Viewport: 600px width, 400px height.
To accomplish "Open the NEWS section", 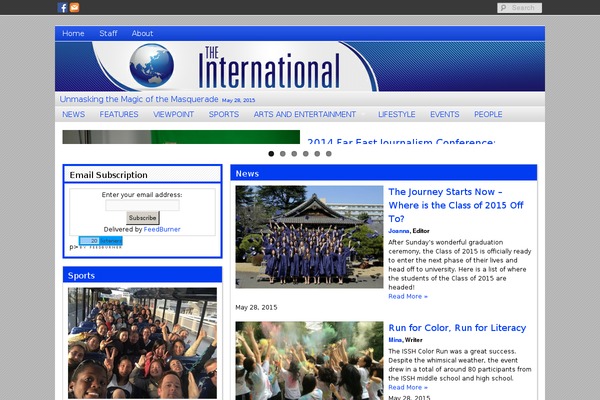I will (x=73, y=114).
